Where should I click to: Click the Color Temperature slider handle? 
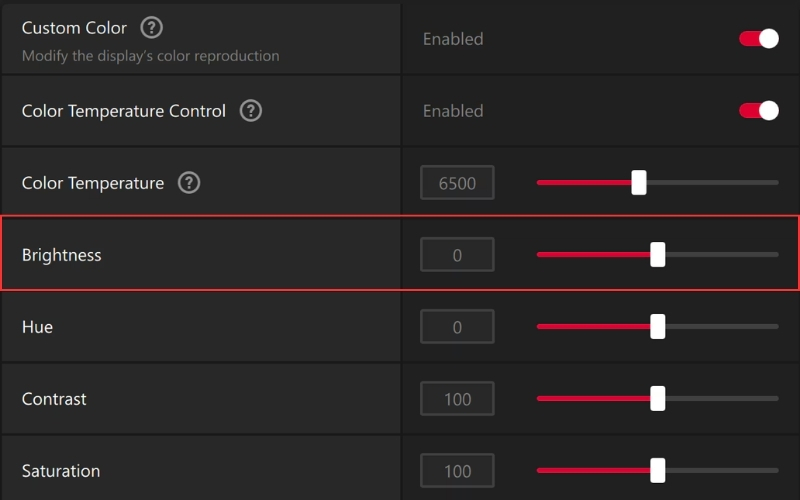click(x=639, y=183)
